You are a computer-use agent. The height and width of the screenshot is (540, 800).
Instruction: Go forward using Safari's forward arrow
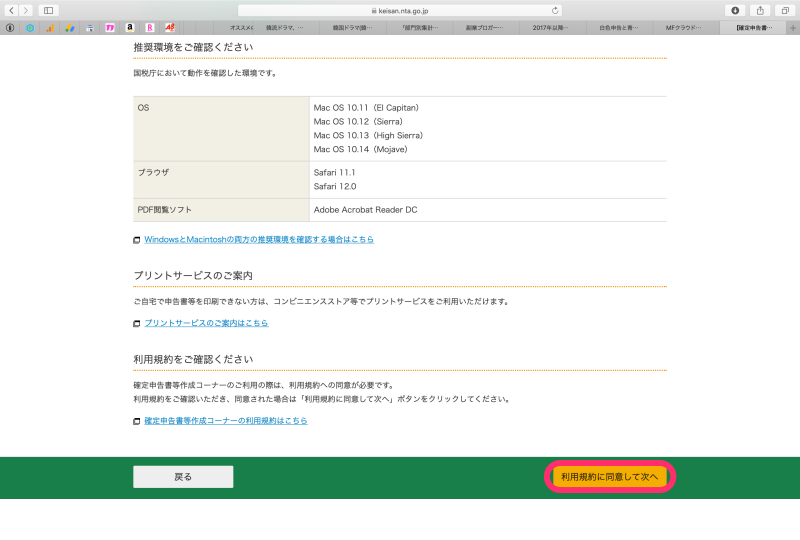click(x=26, y=10)
